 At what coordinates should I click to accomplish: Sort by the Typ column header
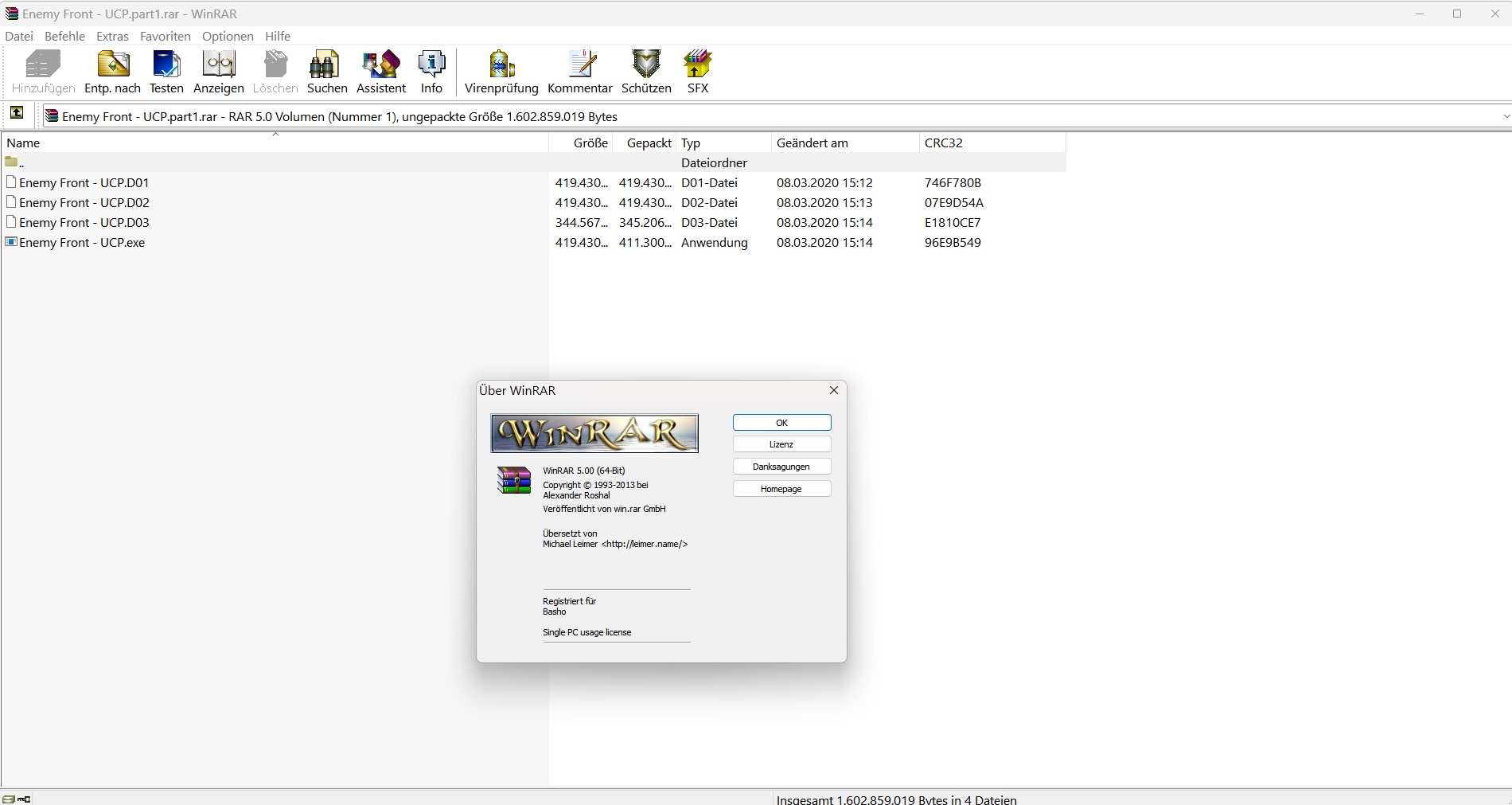pos(723,143)
